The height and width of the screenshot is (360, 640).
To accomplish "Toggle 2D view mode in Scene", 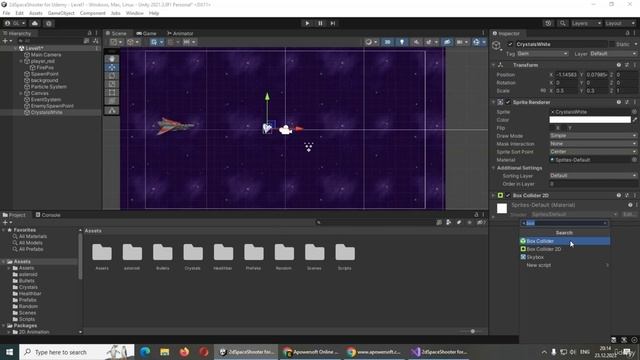I will click(x=387, y=42).
